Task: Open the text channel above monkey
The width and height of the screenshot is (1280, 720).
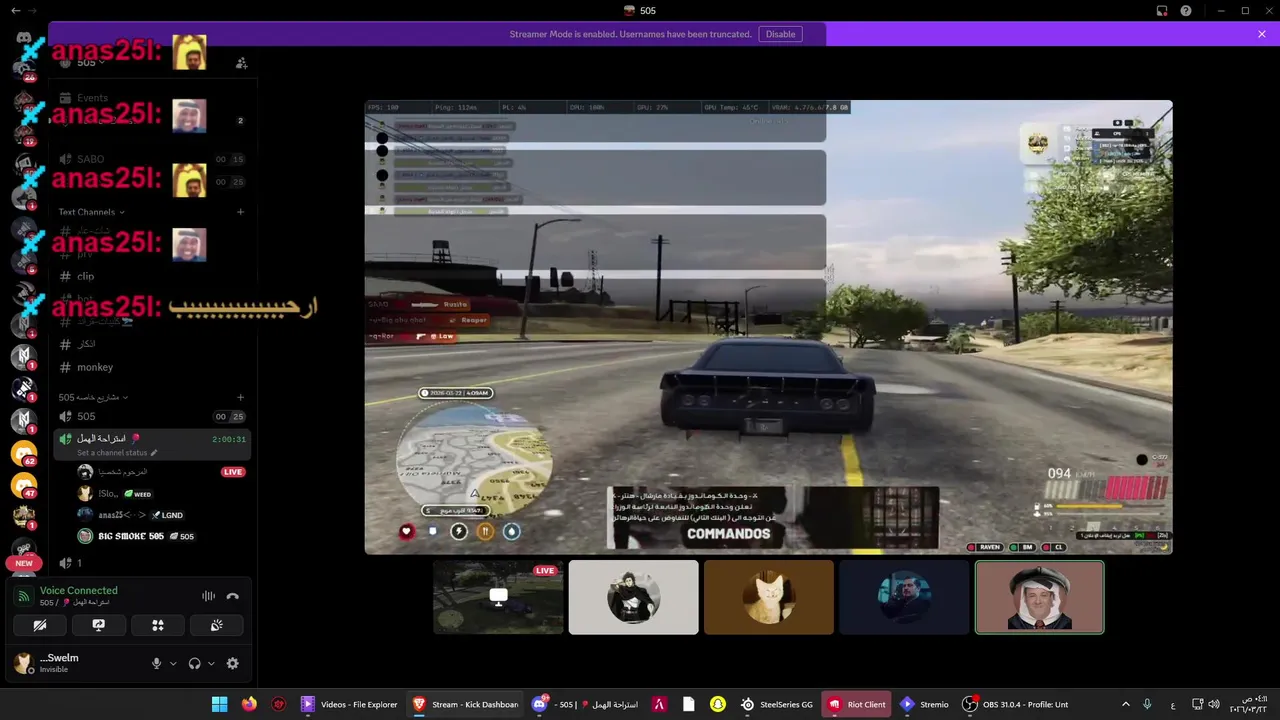Action: [150, 344]
